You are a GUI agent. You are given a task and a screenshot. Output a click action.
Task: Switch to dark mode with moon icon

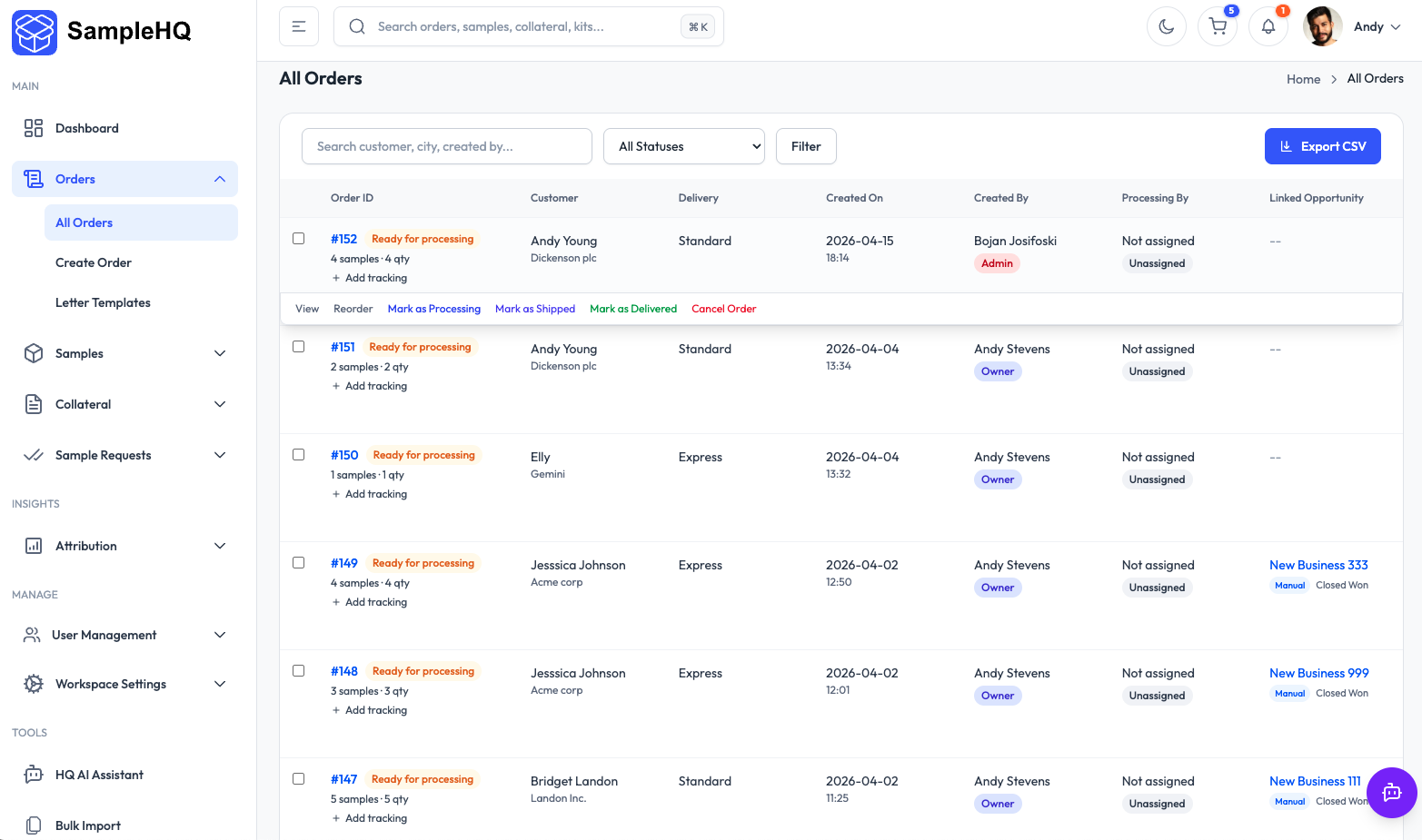(x=1167, y=26)
